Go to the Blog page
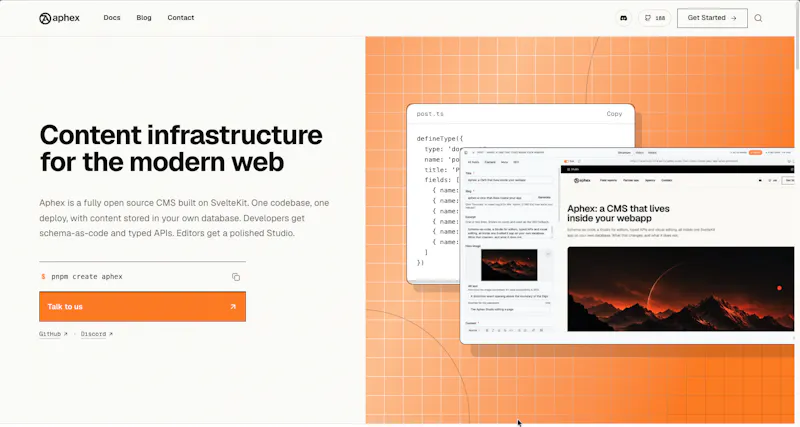800x427 pixels. coord(144,17)
